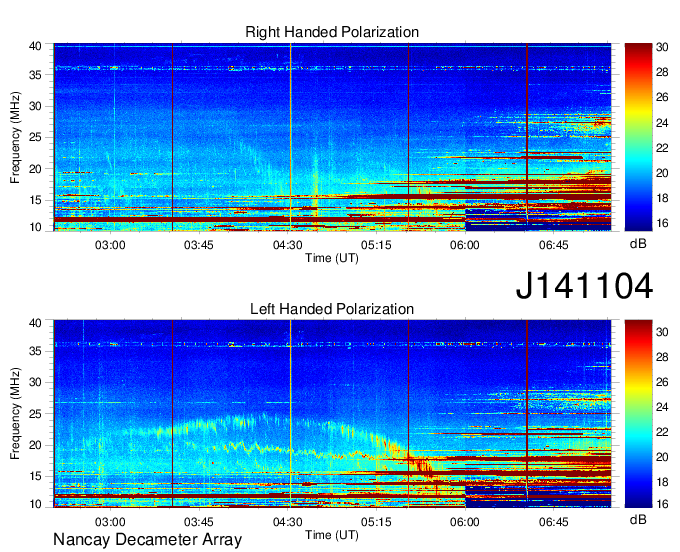680x552 pixels.
Task: Click the 25 MHz label on bottom plot
Action: click(35, 414)
